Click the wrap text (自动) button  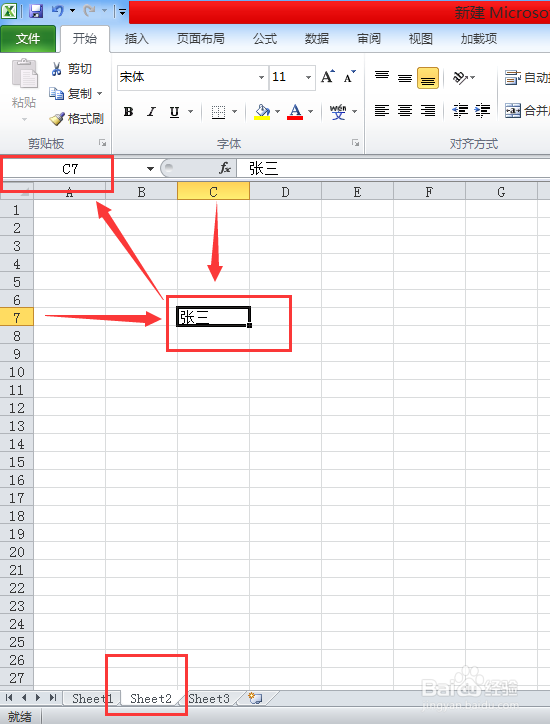(527, 78)
